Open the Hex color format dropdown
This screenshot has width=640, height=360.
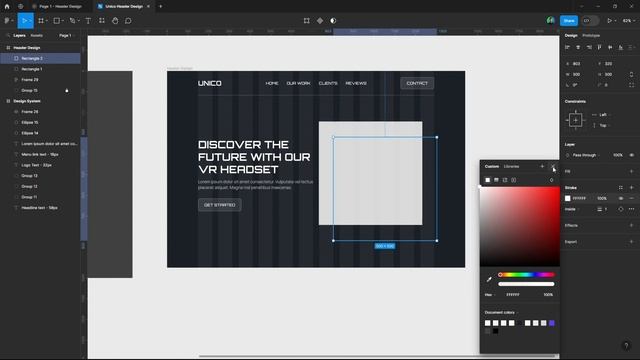point(490,295)
